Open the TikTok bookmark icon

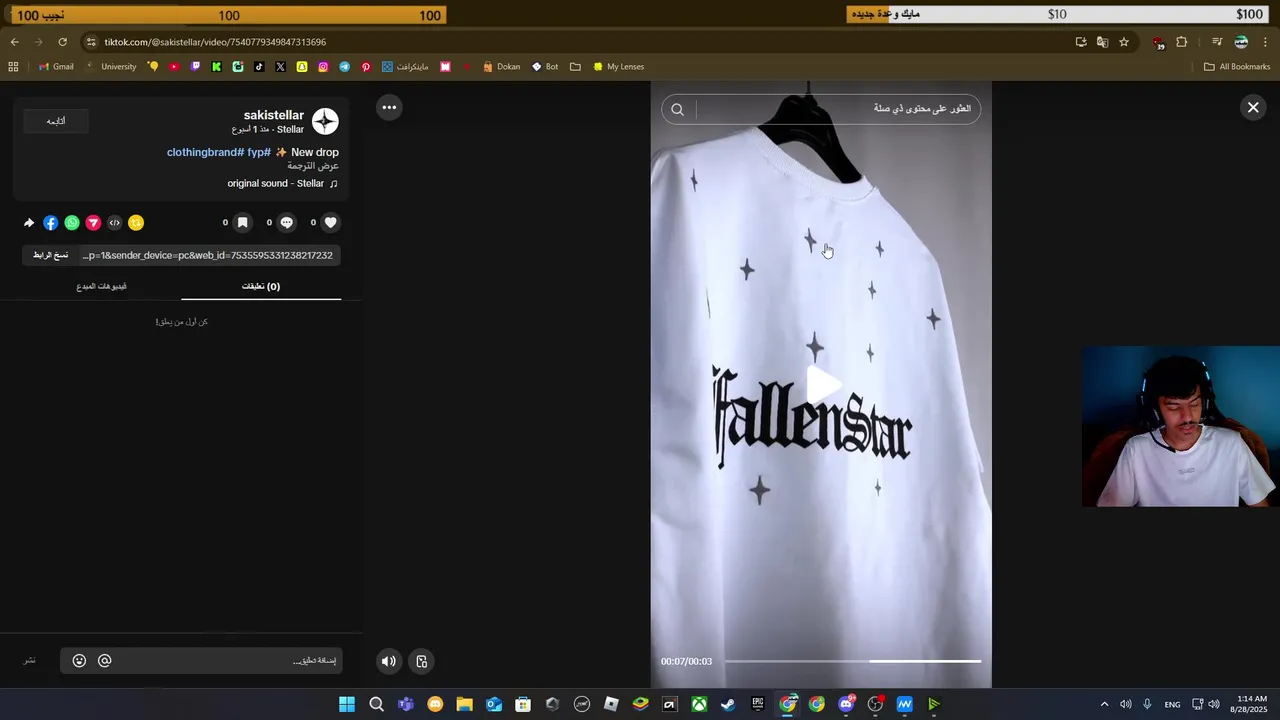259,67
